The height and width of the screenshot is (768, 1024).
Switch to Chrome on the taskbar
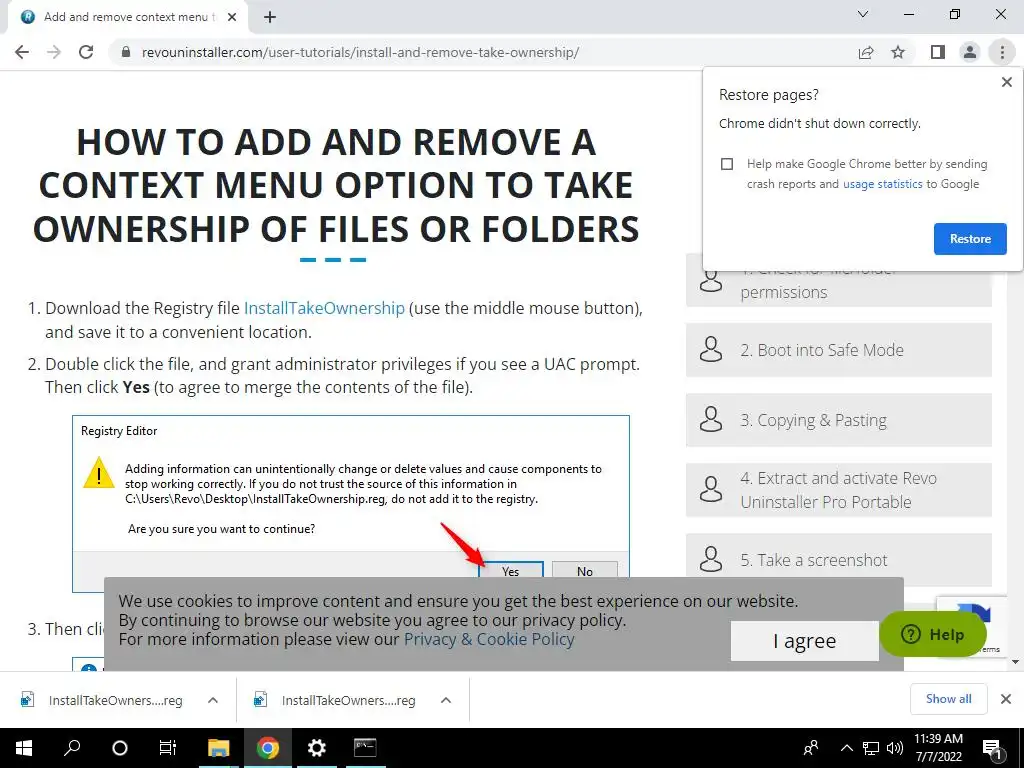pos(267,748)
